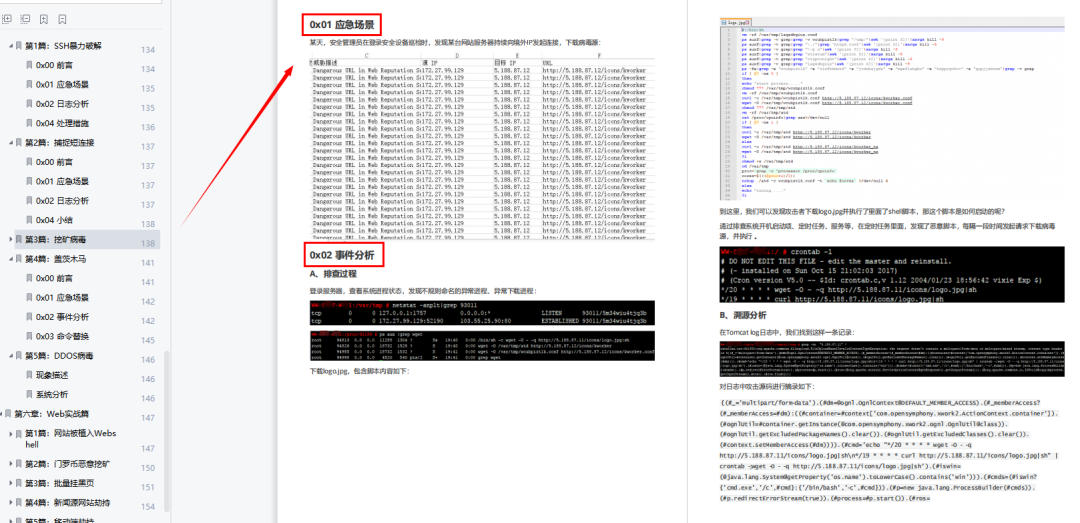Image resolution: width=1080 pixels, height=523 pixels.
Task: Click bookmark icon beside 现象描述
Action: coord(29,375)
